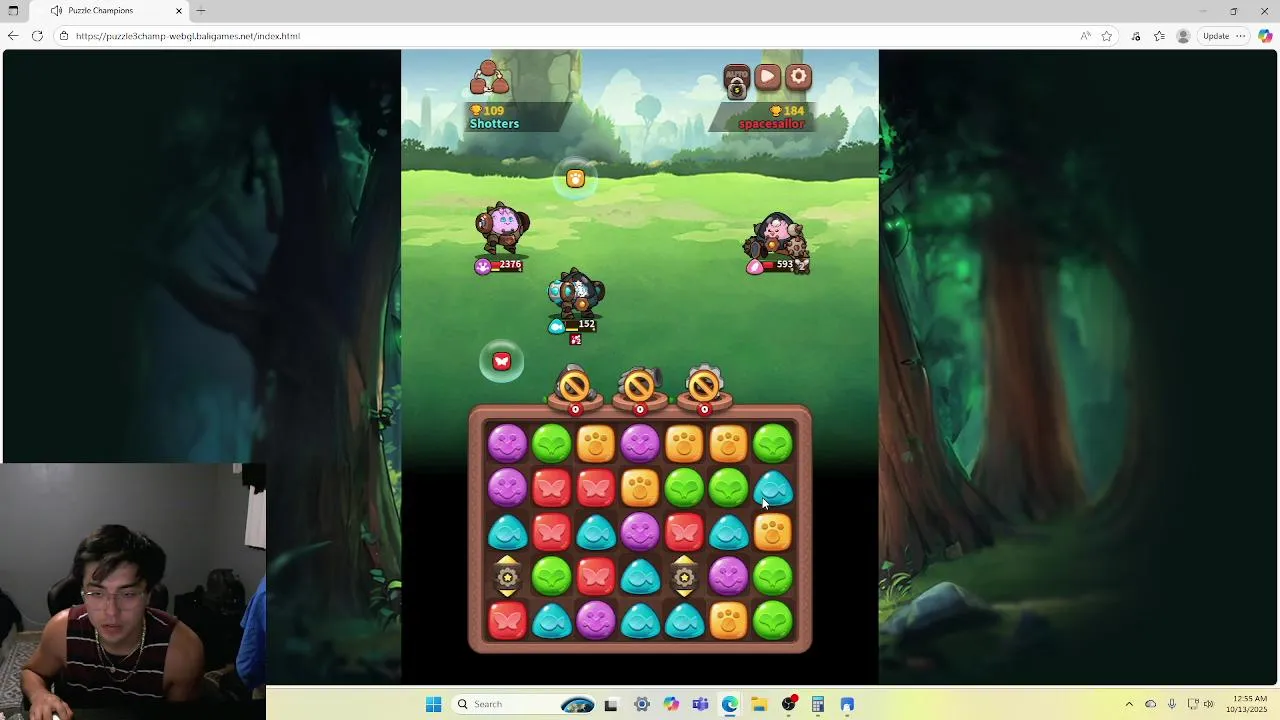The height and width of the screenshot is (720, 1280).
Task: Open Calculator from the taskbar
Action: pyautogui.click(x=818, y=704)
